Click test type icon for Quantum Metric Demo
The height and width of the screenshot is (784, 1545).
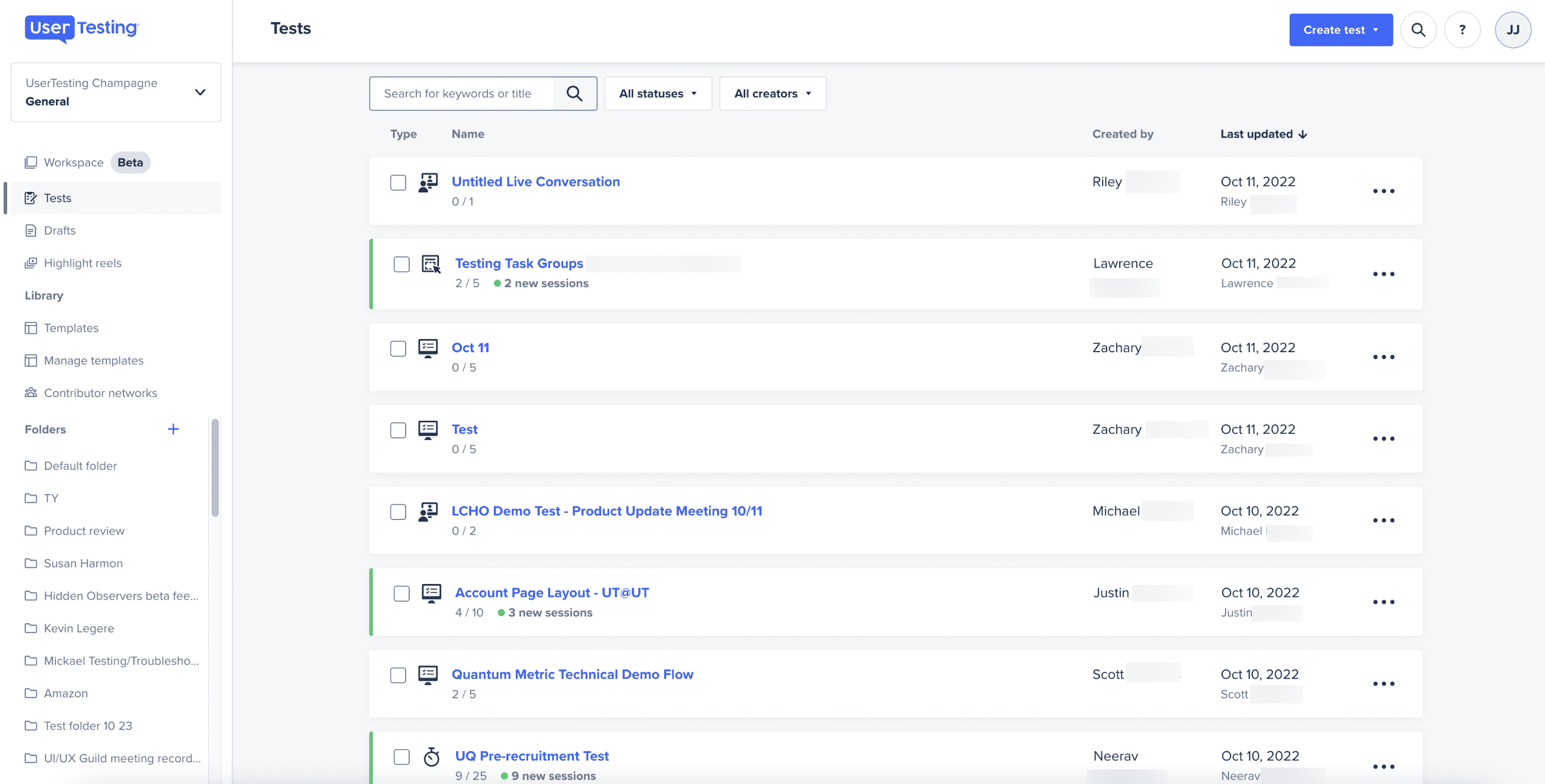(x=428, y=675)
